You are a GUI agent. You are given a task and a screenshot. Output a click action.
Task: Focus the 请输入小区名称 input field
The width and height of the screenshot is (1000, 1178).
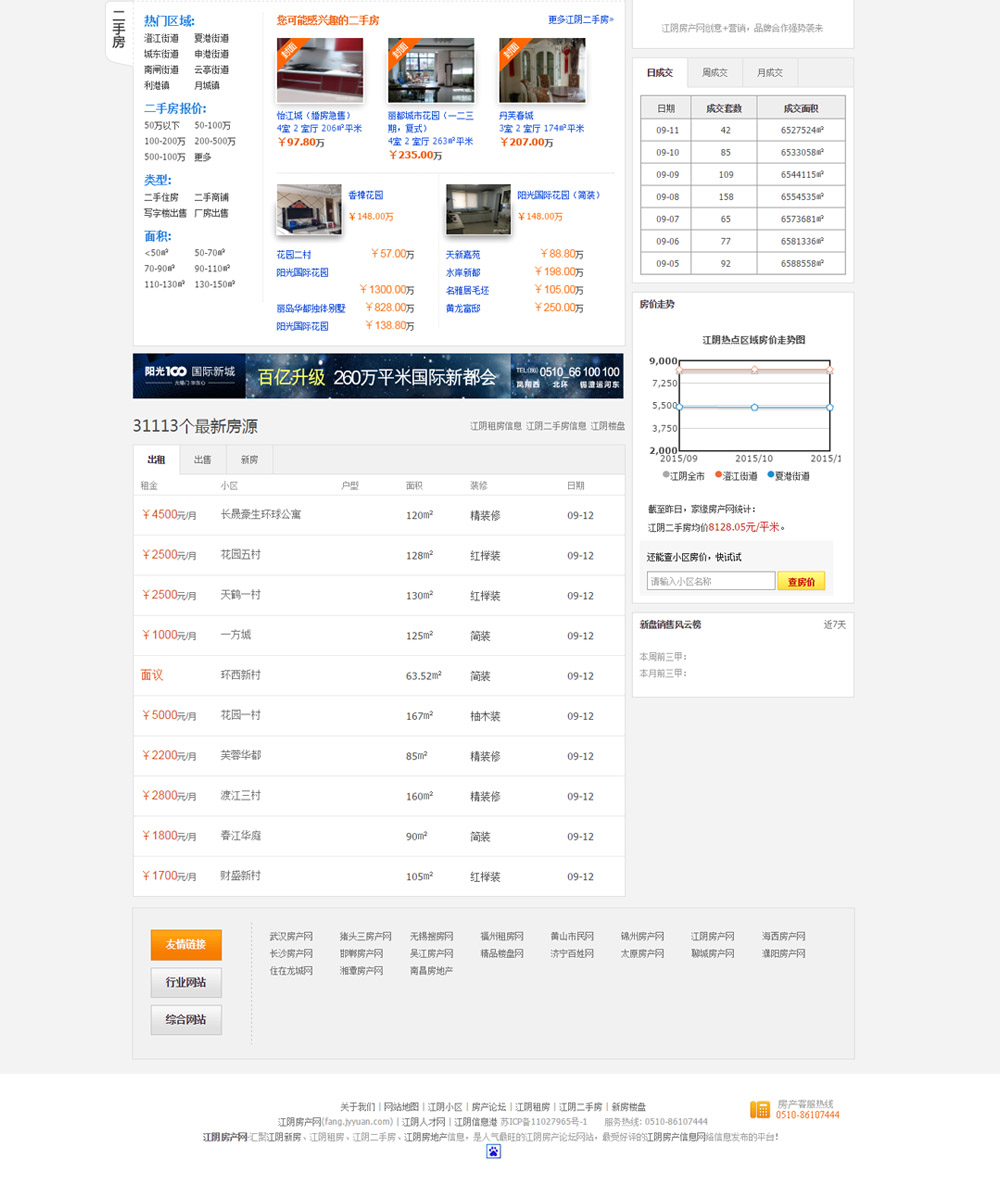[x=711, y=581]
